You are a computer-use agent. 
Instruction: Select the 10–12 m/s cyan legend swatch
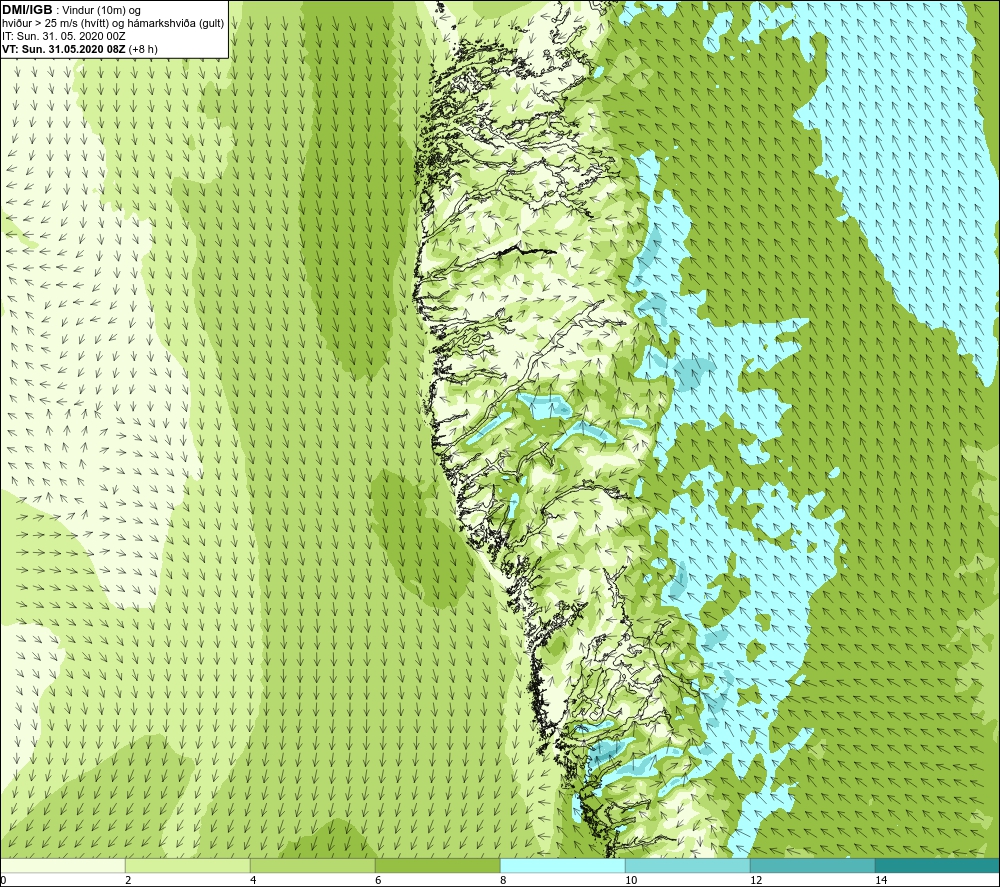[x=688, y=865]
